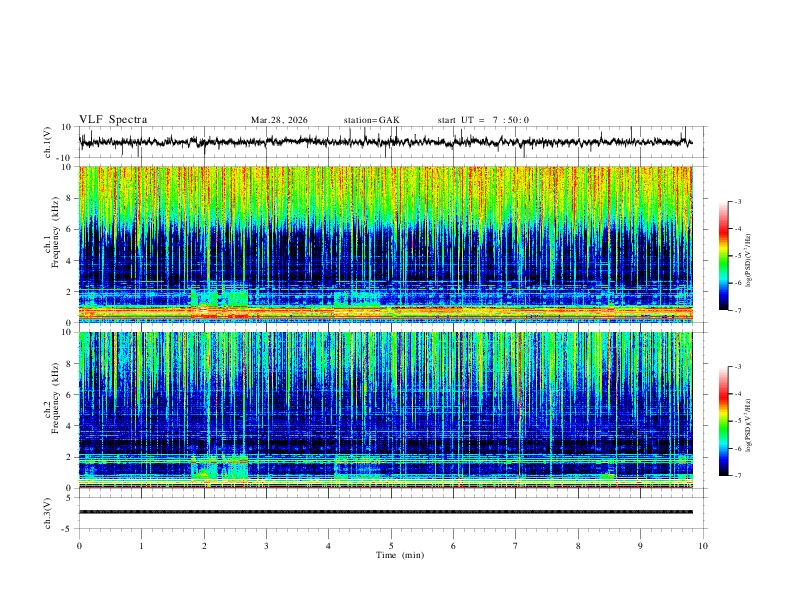Click the ch.1(V) waveform axis label

tap(48, 142)
